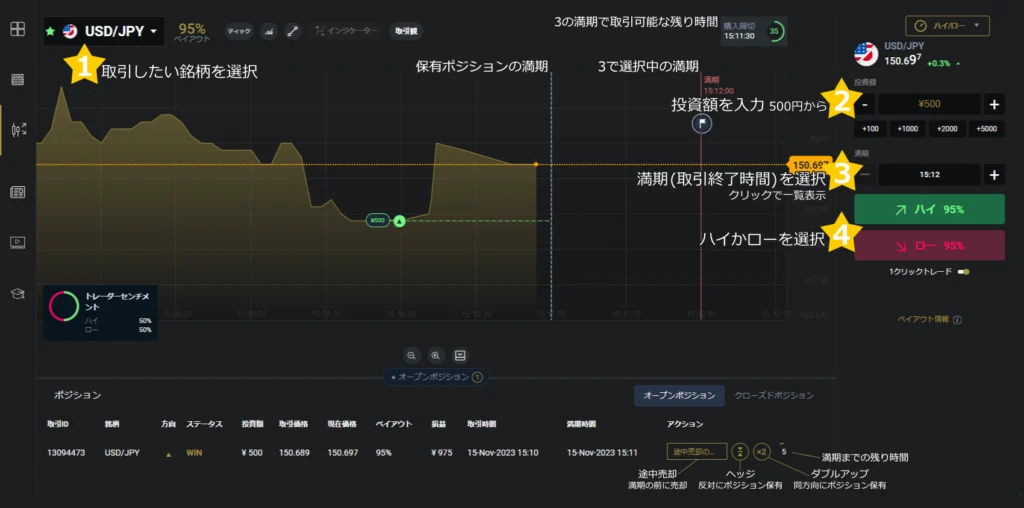The image size is (1024, 508).
Task: Zoom out the chart with magnifier minus
Action: [x=411, y=355]
